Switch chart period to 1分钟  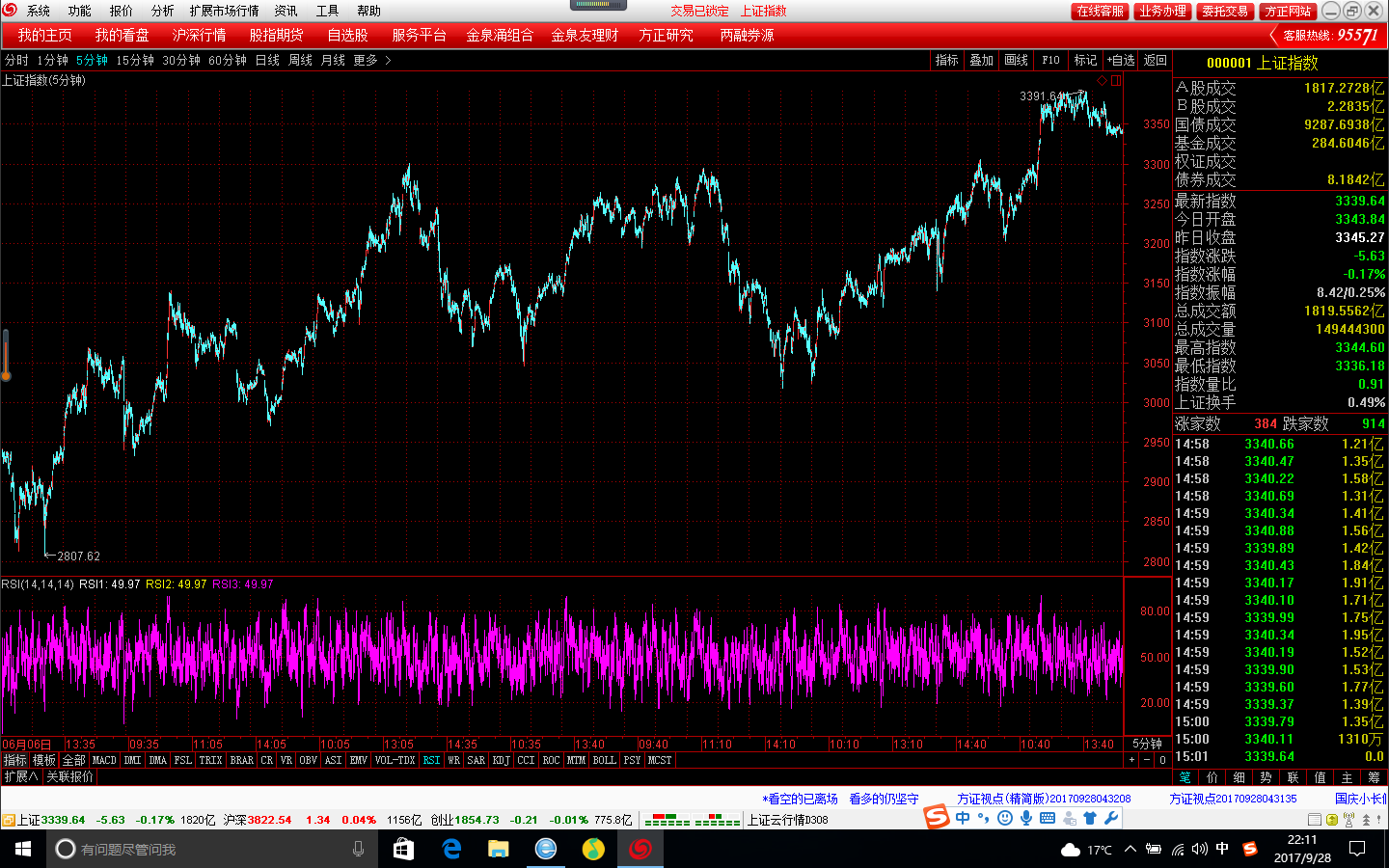coord(52,60)
